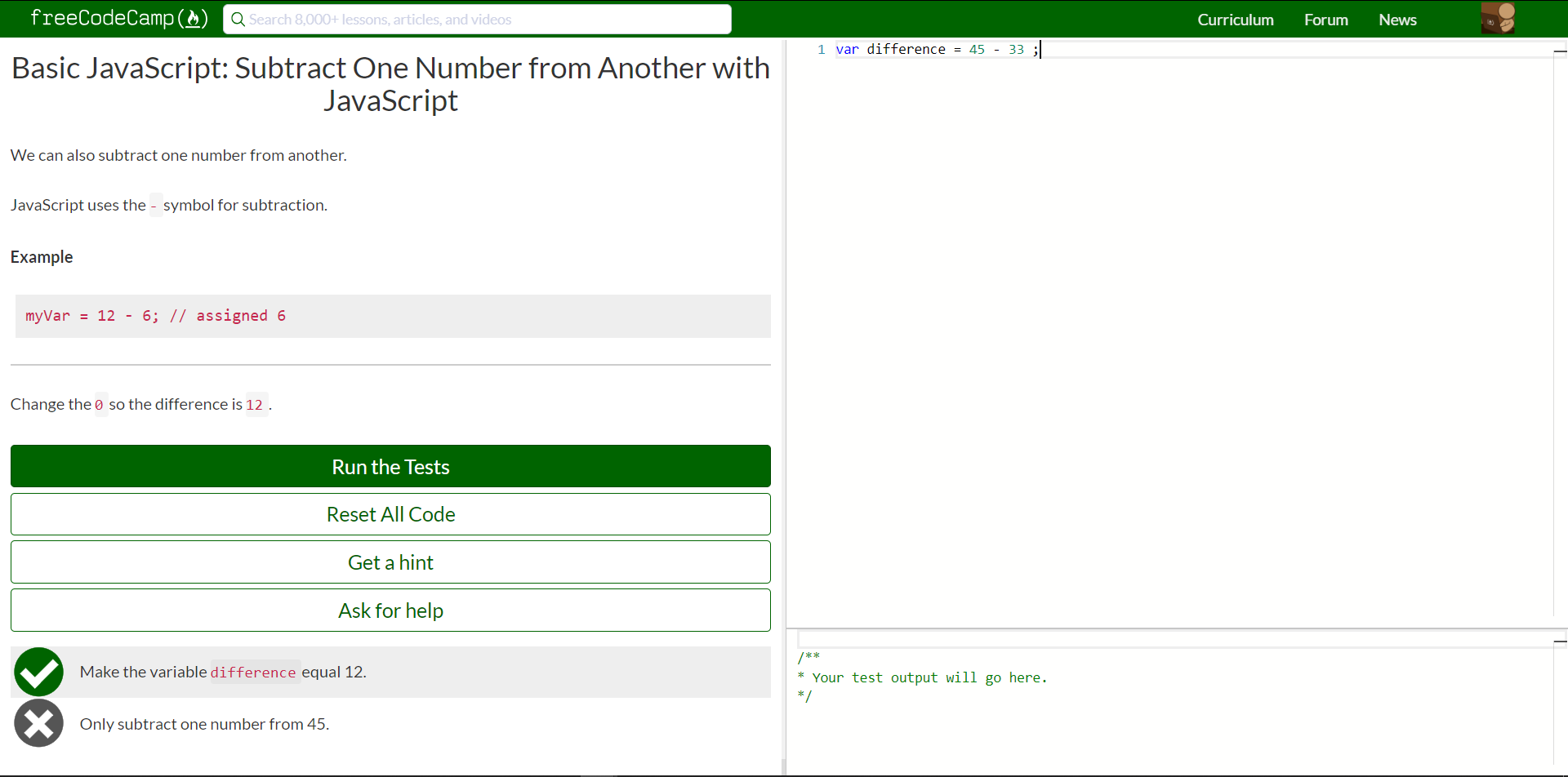This screenshot has width=1568, height=777.
Task: Open the user profile avatar
Action: coord(1499,18)
